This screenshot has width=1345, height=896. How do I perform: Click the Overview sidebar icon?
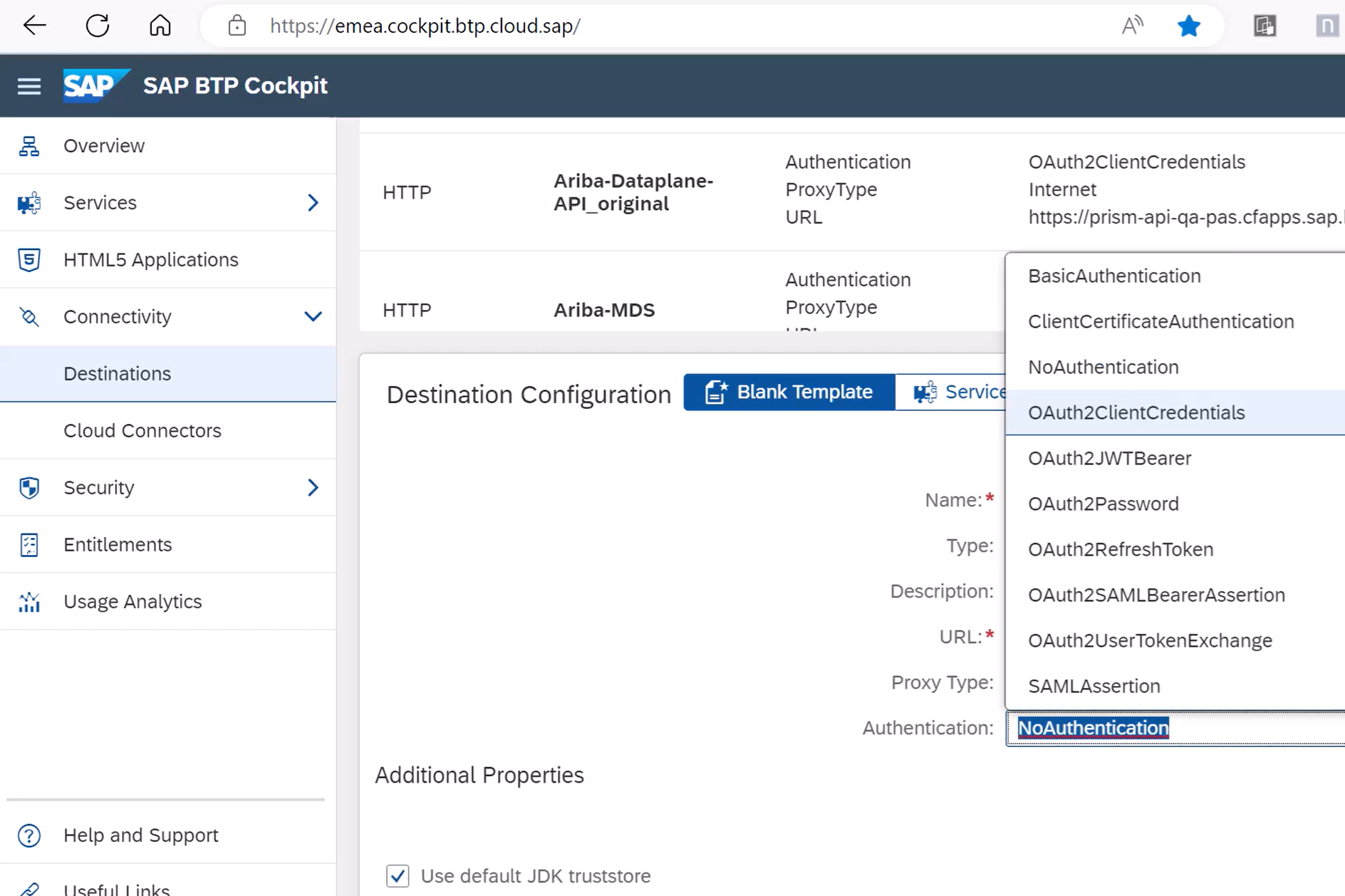tap(28, 146)
